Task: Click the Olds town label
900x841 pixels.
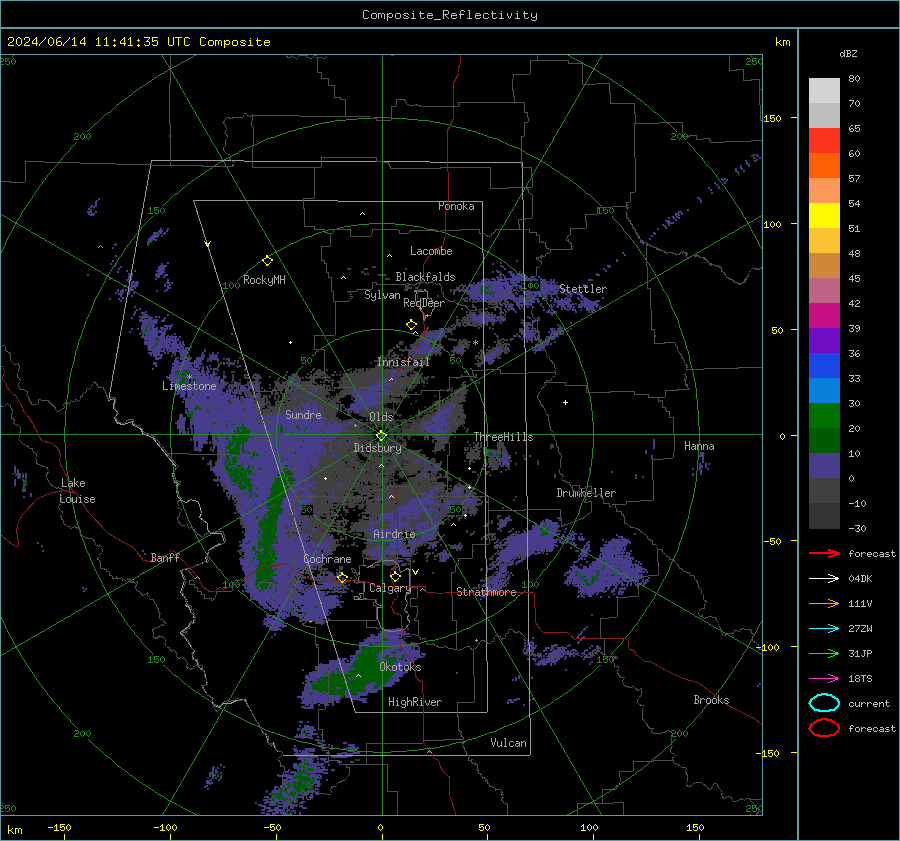Action: [381, 417]
